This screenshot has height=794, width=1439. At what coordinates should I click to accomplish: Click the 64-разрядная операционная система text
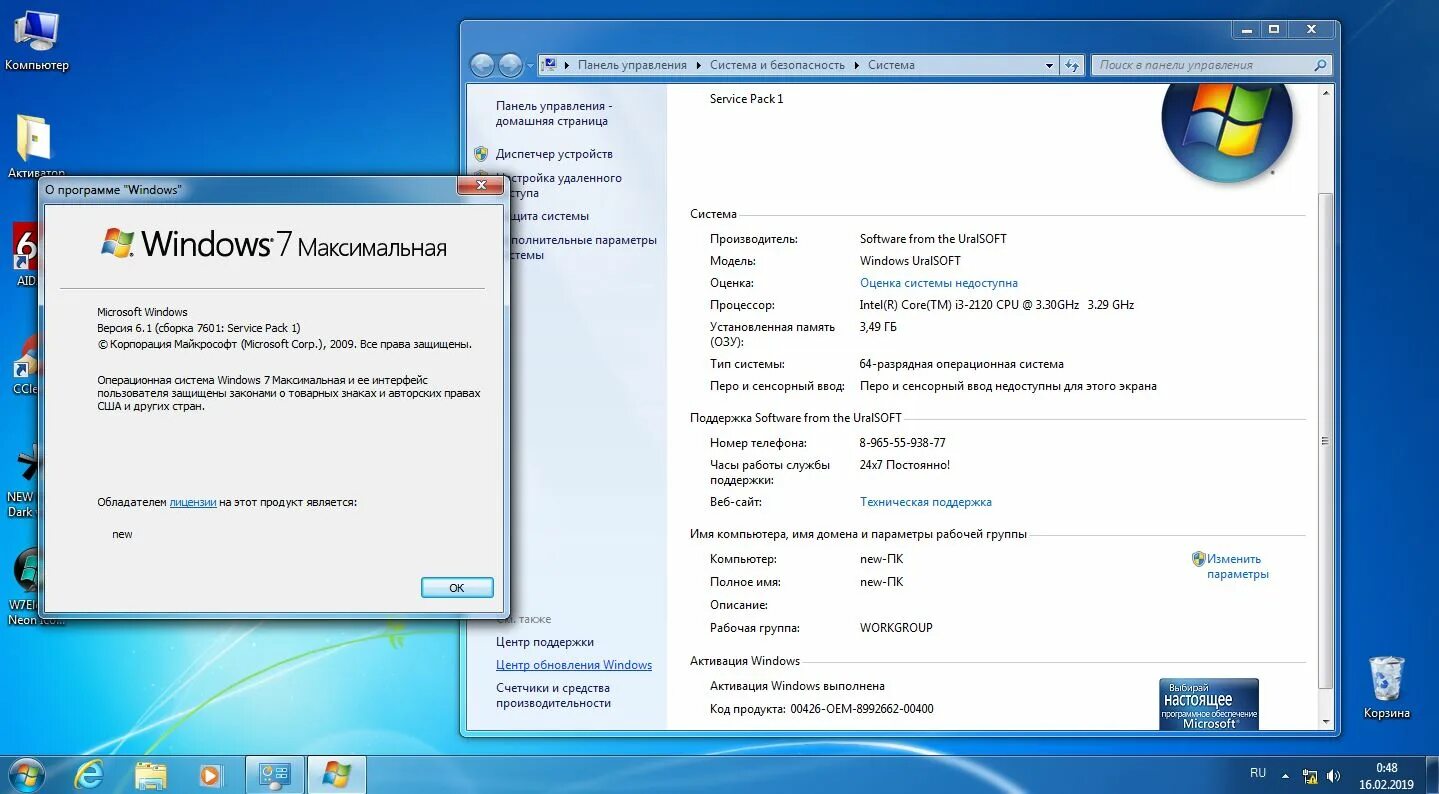[x=961, y=364]
